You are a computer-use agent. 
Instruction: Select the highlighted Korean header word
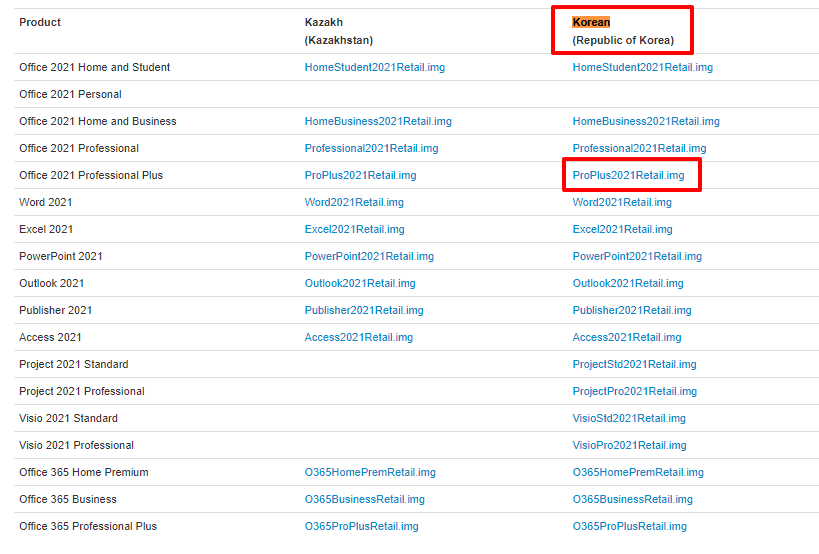[591, 22]
